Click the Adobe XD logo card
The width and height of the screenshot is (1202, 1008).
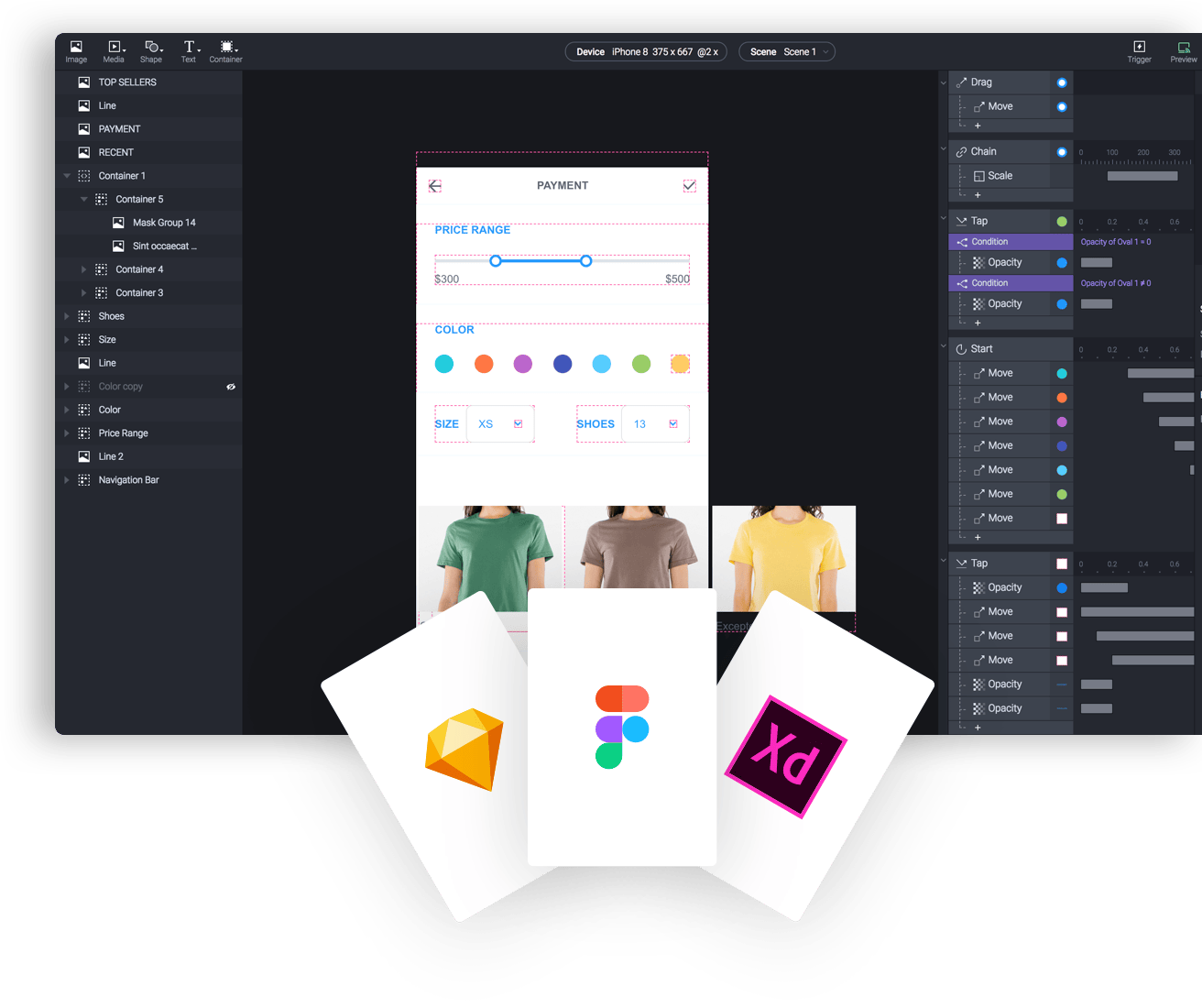coord(785,757)
